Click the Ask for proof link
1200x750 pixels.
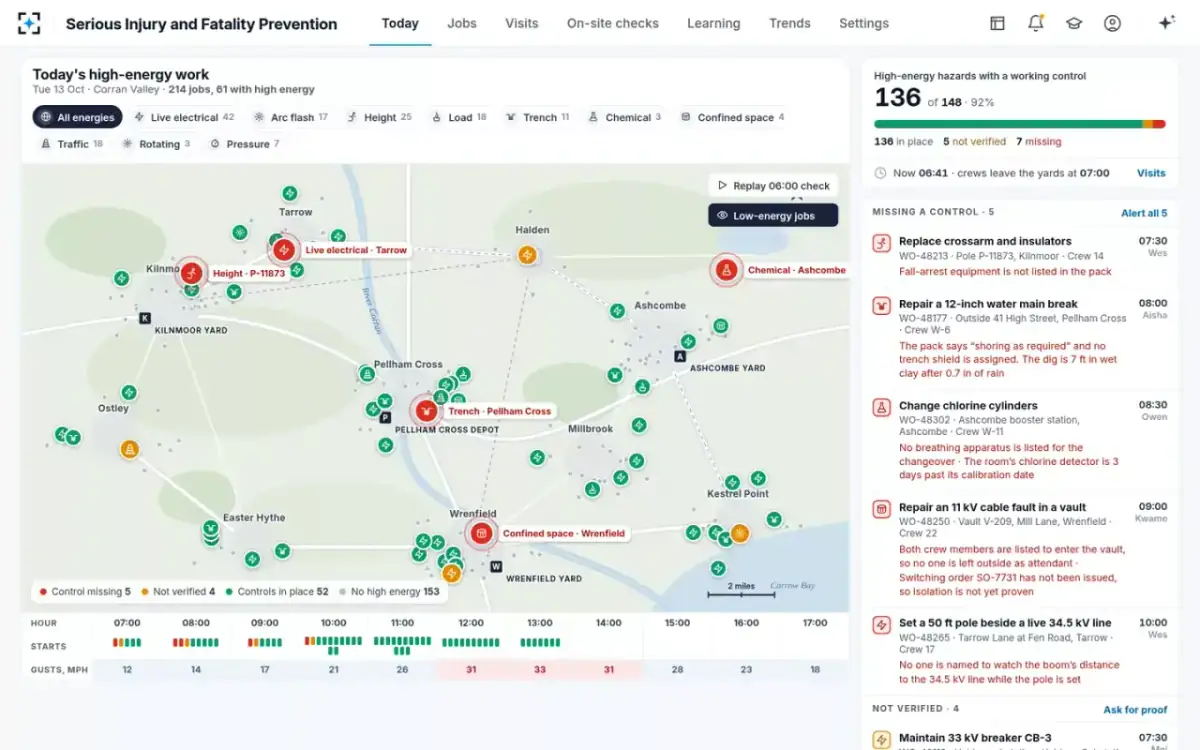[x=1135, y=710]
